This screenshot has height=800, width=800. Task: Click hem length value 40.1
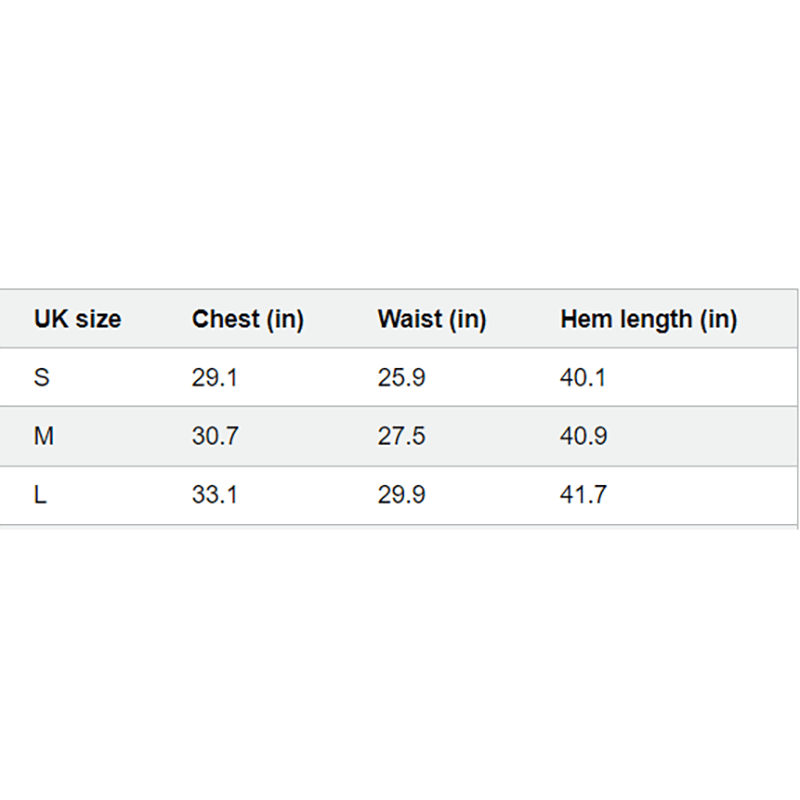pyautogui.click(x=583, y=378)
